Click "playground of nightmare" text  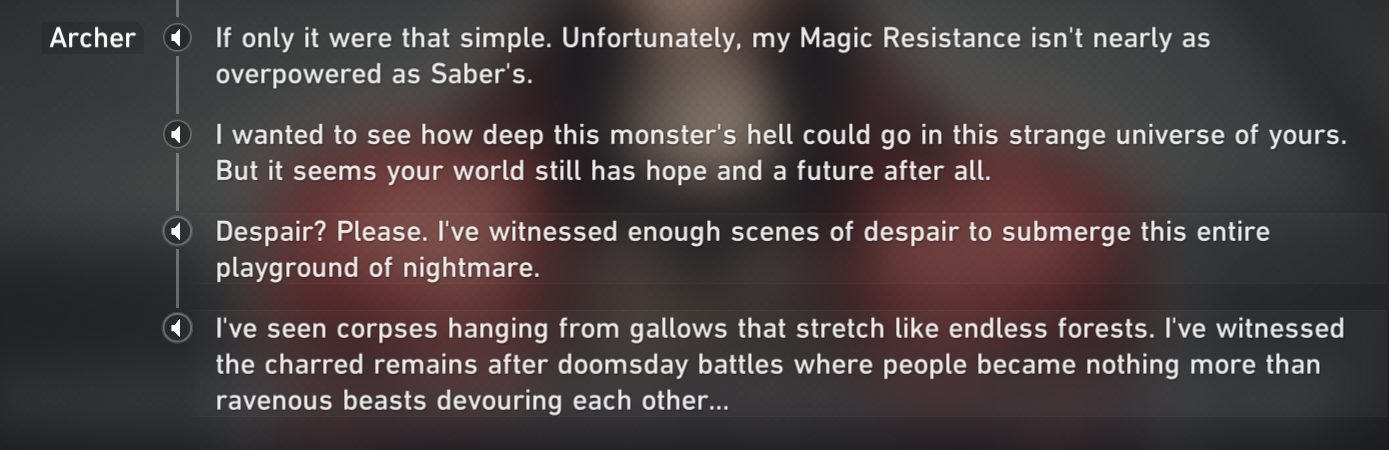(377, 268)
